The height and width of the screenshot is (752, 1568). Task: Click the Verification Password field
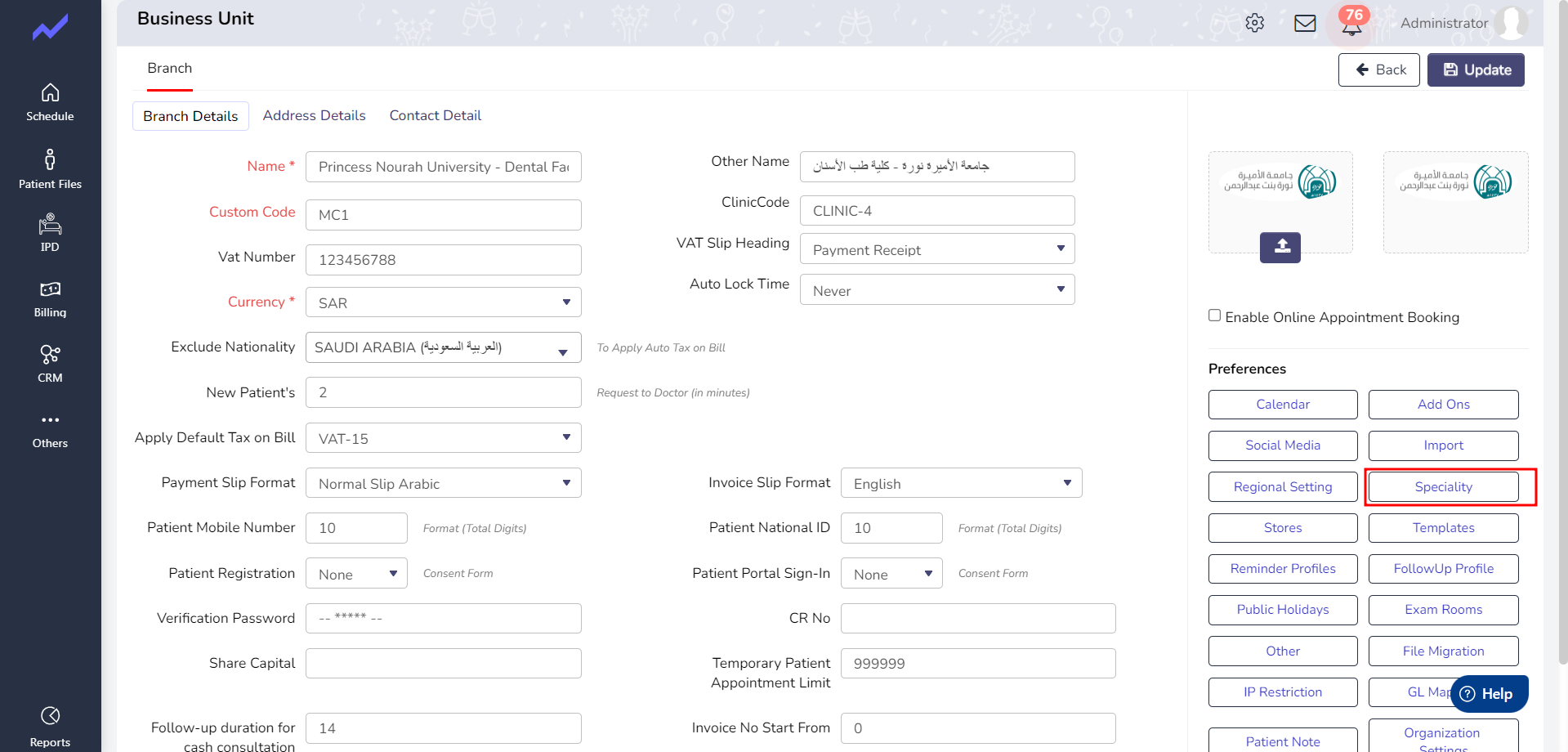444,619
